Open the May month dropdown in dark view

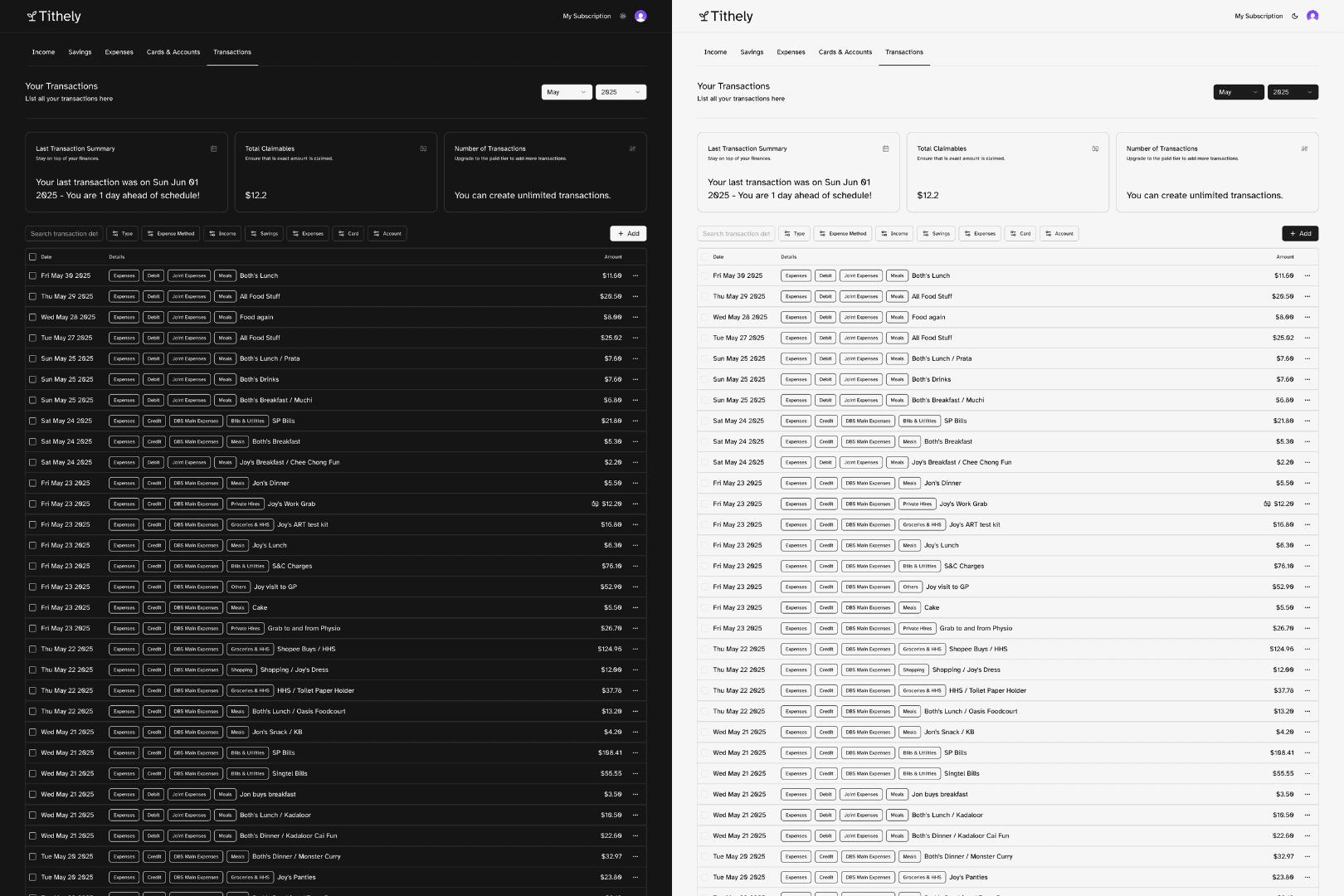(x=567, y=92)
